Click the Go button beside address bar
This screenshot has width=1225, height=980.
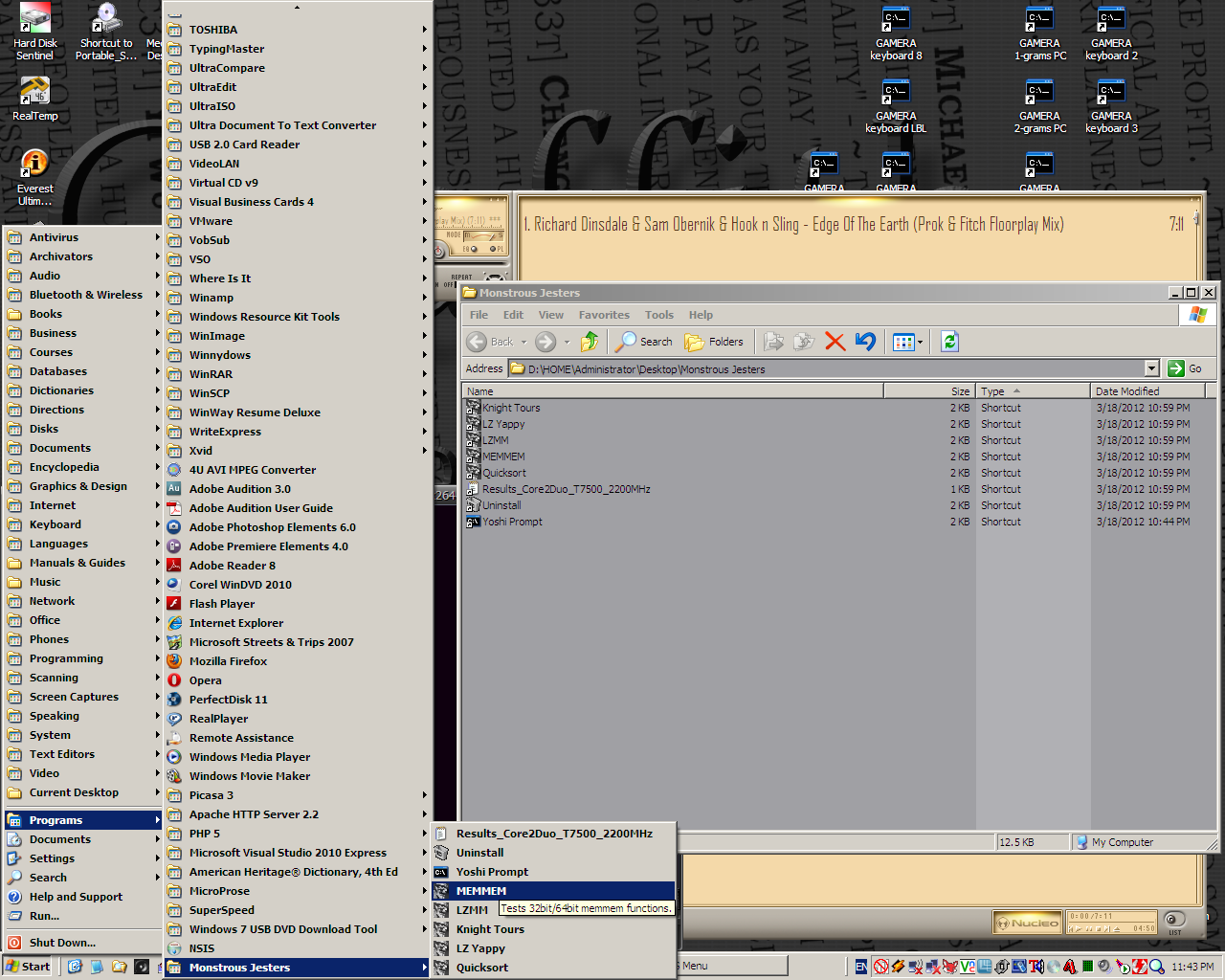coord(1186,368)
